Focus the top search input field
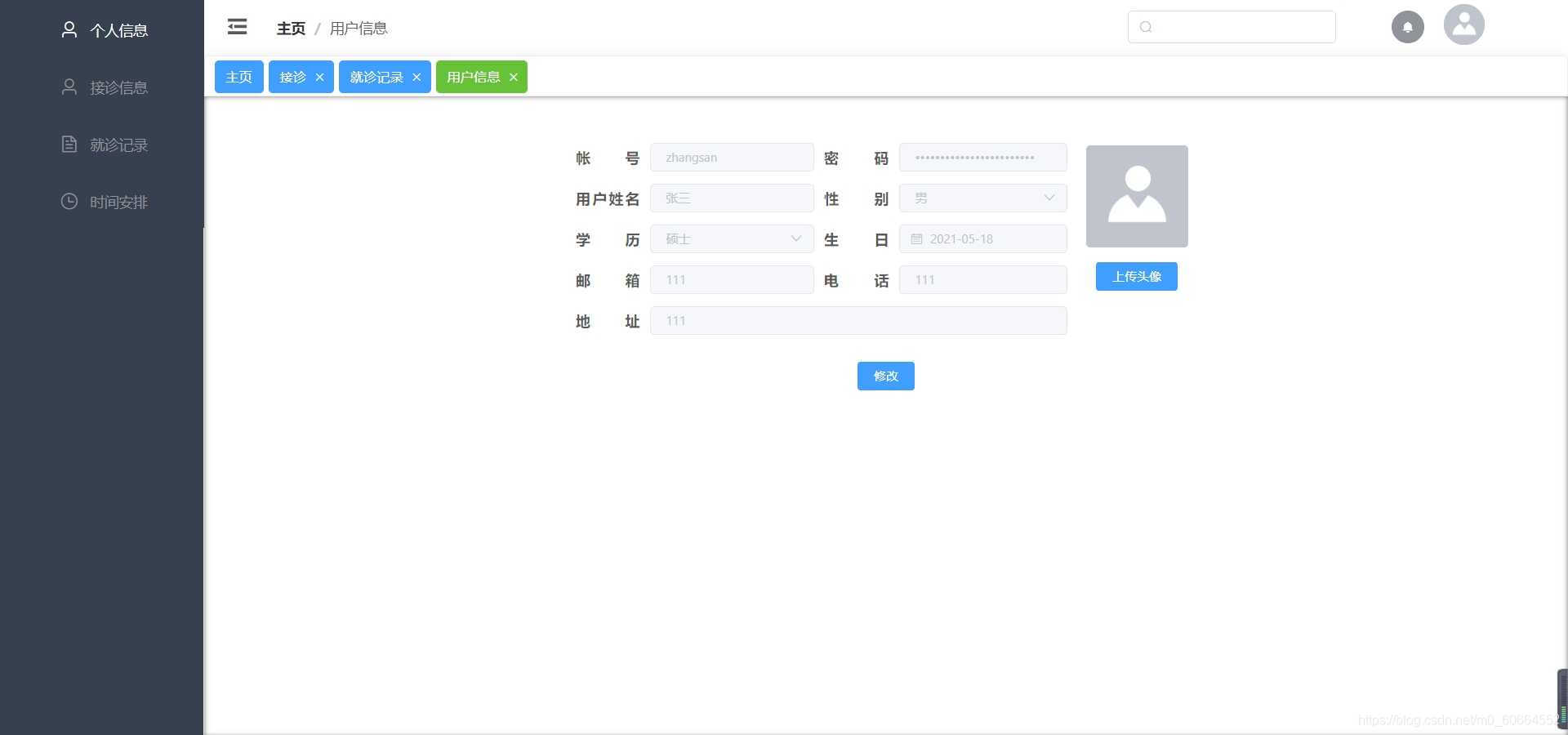The image size is (1568, 735). coord(1232,27)
